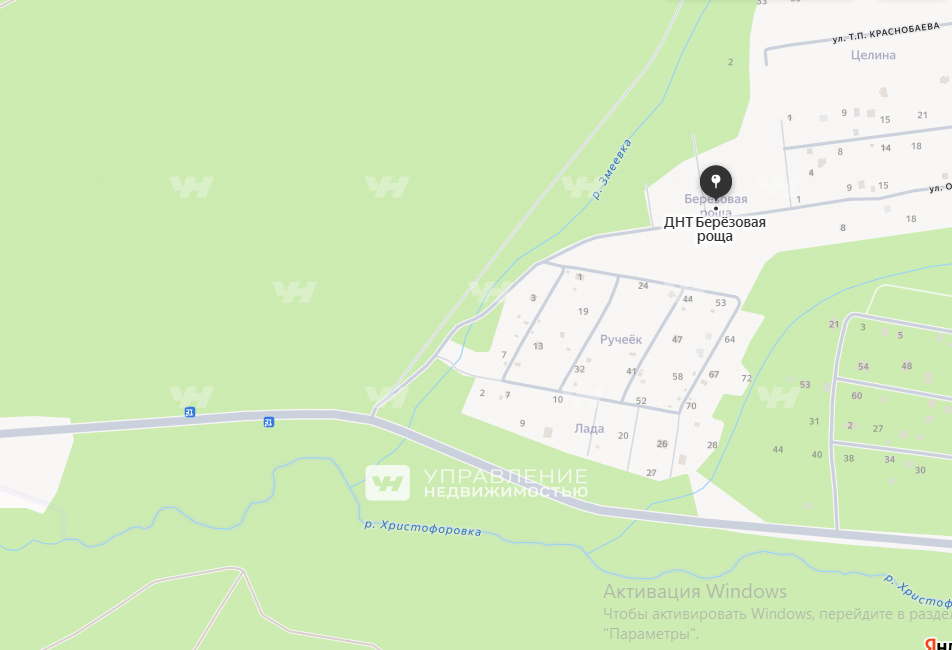Select the ДНТ Берёзовая роща label
This screenshot has height=650, width=952.
715,229
